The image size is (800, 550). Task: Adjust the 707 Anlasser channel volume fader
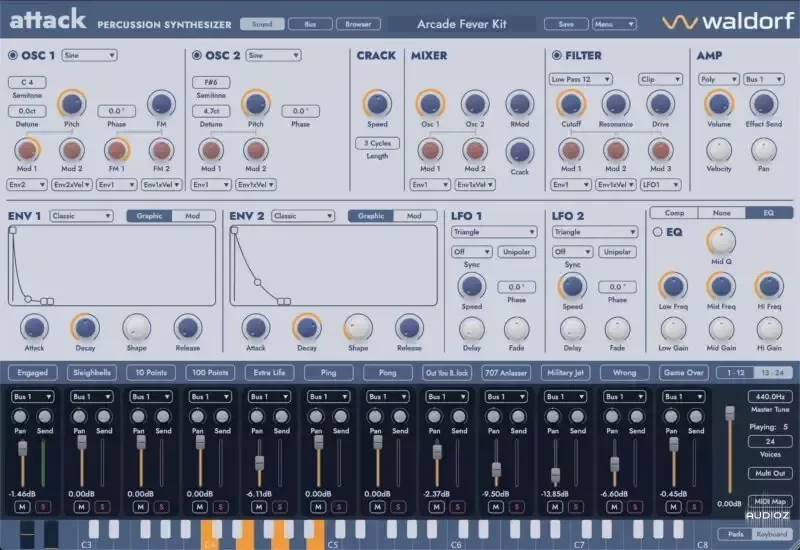click(x=496, y=469)
